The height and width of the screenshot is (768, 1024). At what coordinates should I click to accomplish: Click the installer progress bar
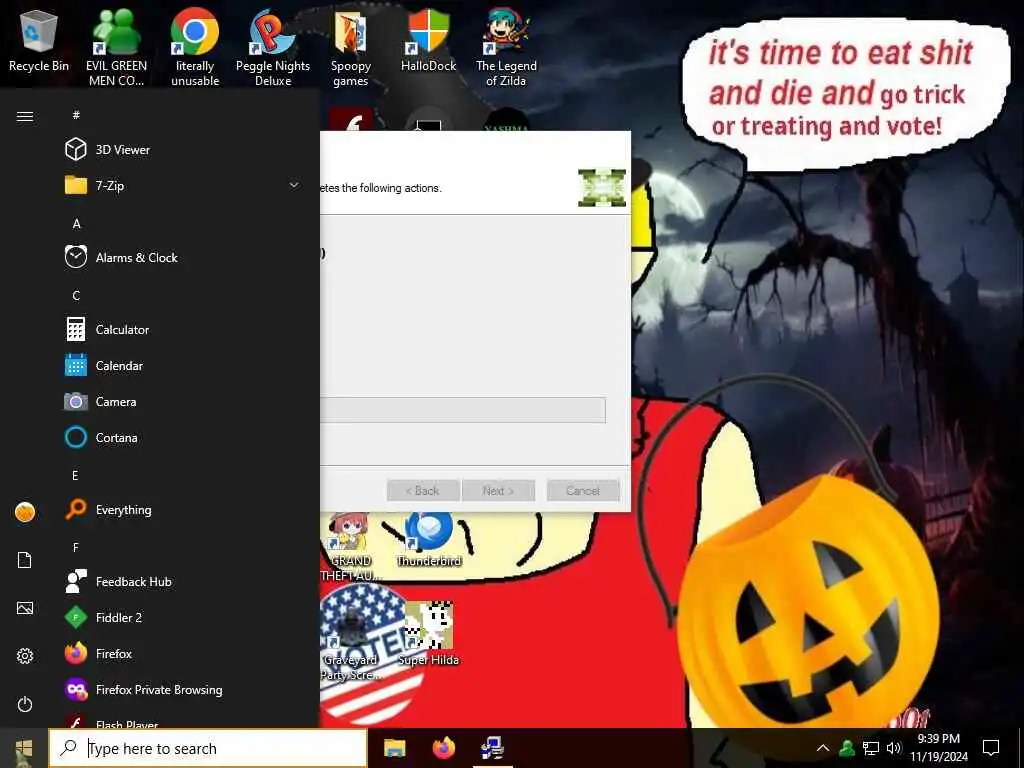pyautogui.click(x=463, y=410)
